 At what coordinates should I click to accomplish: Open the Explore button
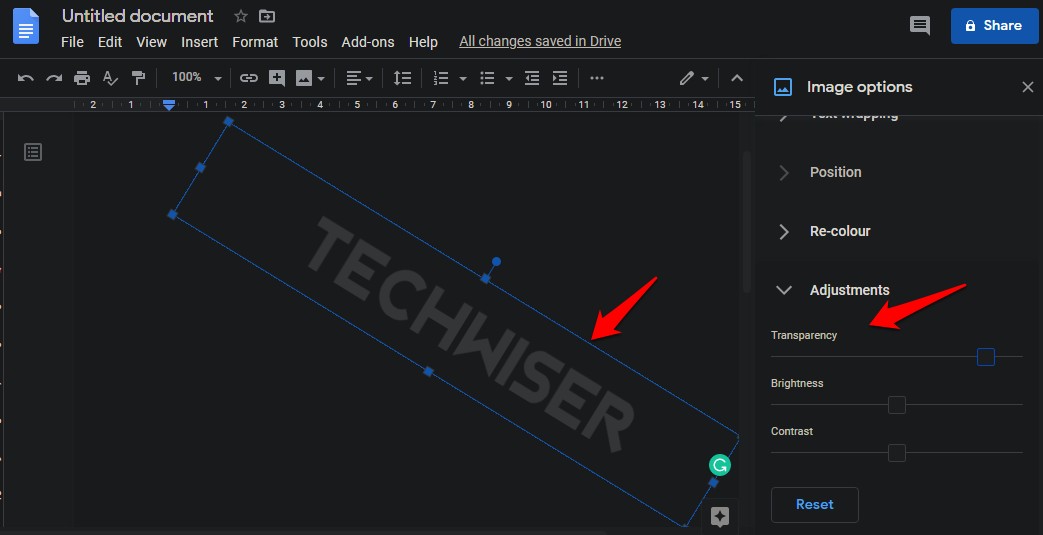[720, 516]
